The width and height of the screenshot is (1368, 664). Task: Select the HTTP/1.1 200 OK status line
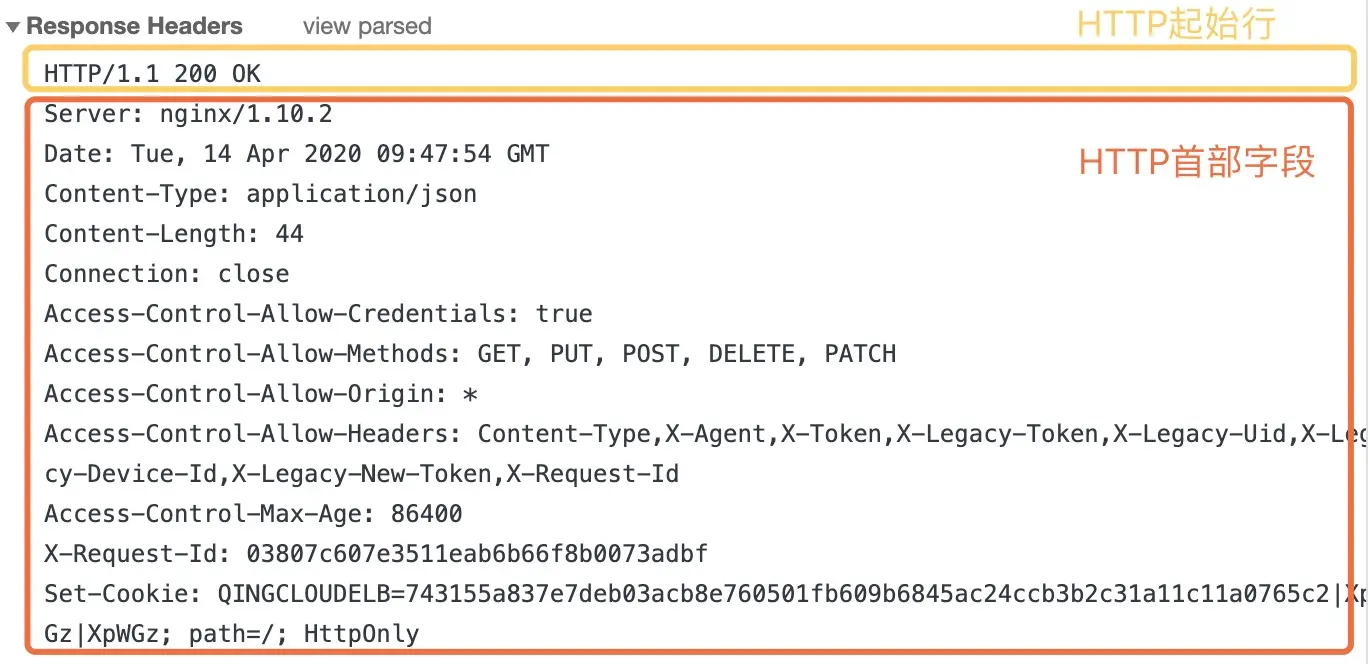[153, 73]
